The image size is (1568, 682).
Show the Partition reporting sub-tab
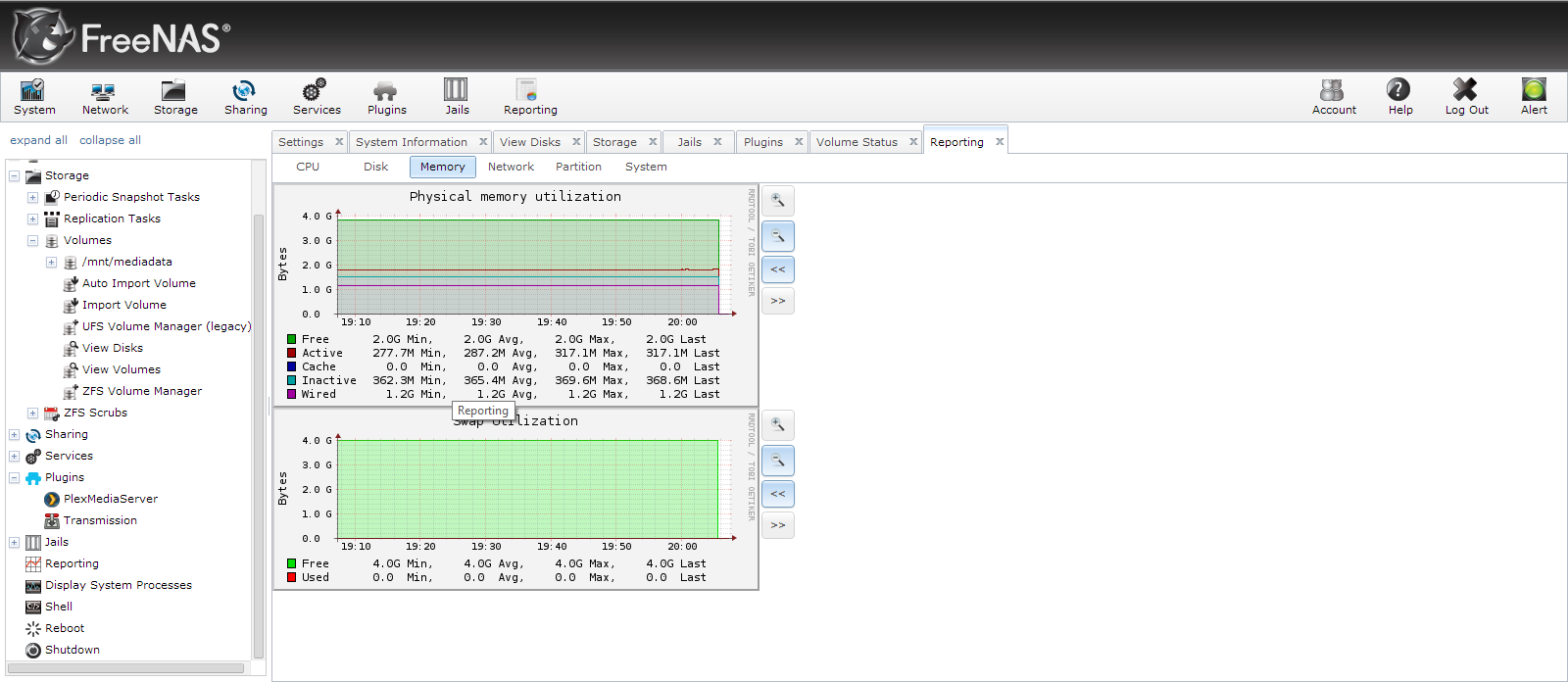click(x=578, y=167)
